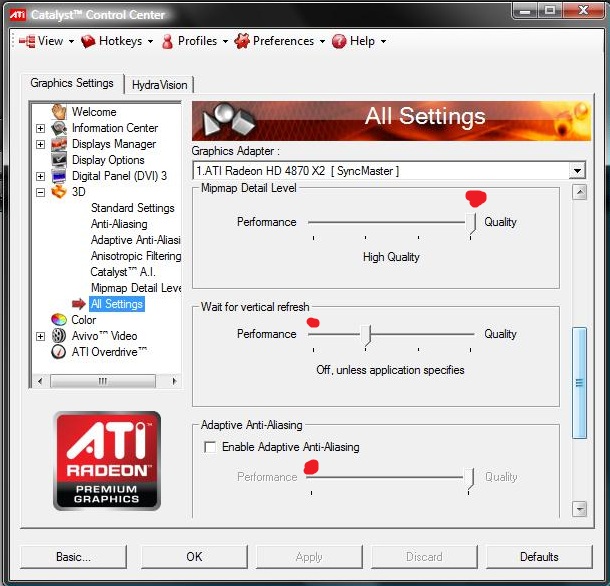The width and height of the screenshot is (610, 586).
Task: Click the Basic... button
Action: pyautogui.click(x=74, y=557)
